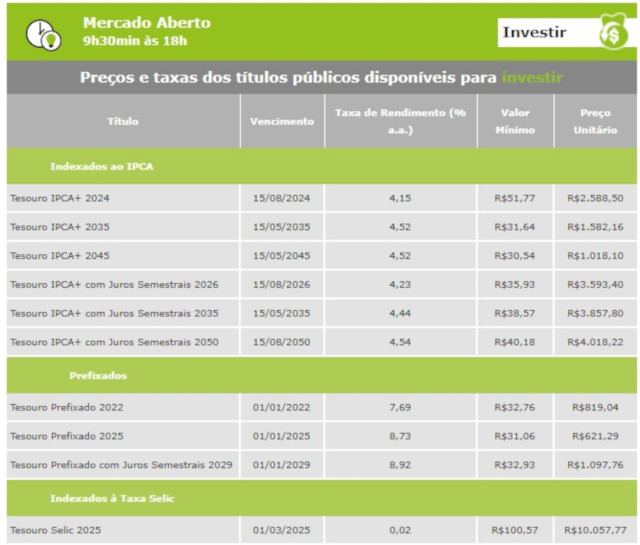Open the Investir button
This screenshot has width=640, height=545.
567,32
